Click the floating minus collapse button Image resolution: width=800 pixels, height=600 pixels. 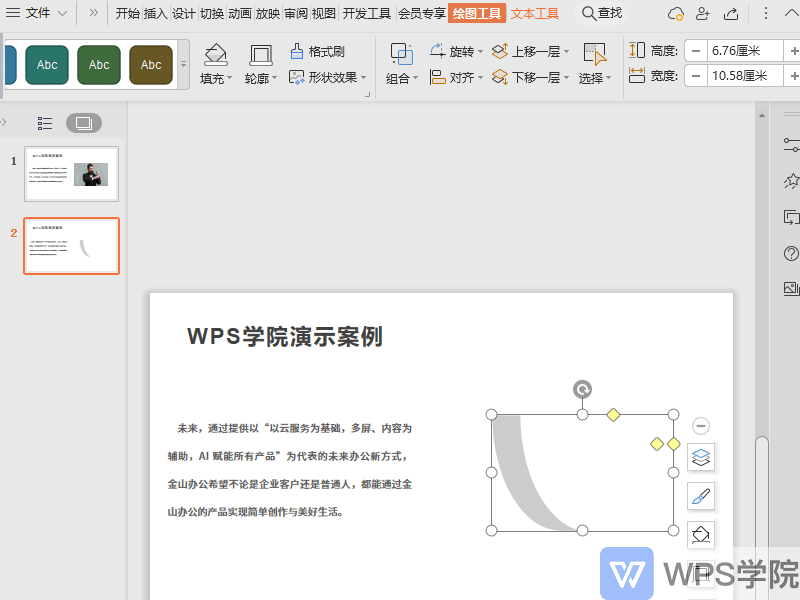tap(701, 426)
